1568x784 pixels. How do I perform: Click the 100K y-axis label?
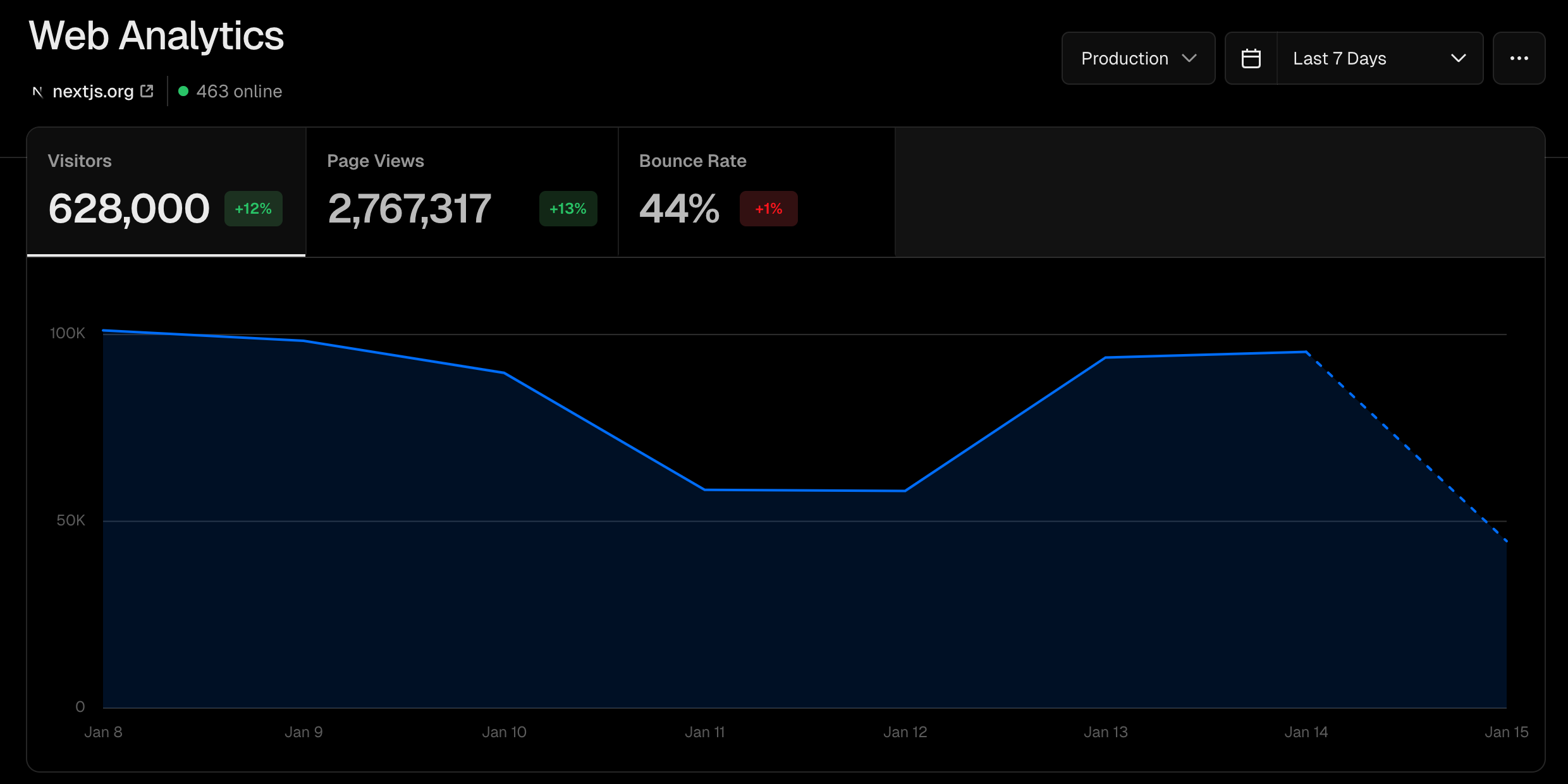click(x=67, y=333)
